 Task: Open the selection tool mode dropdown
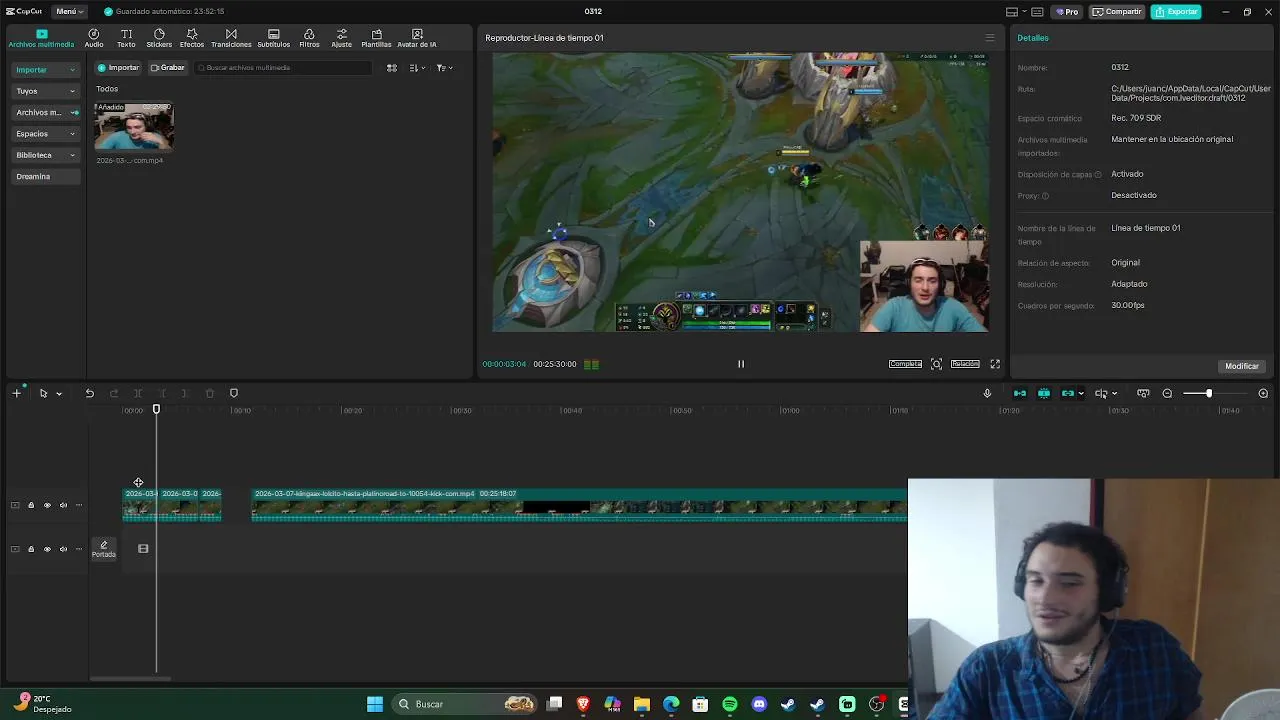point(59,394)
